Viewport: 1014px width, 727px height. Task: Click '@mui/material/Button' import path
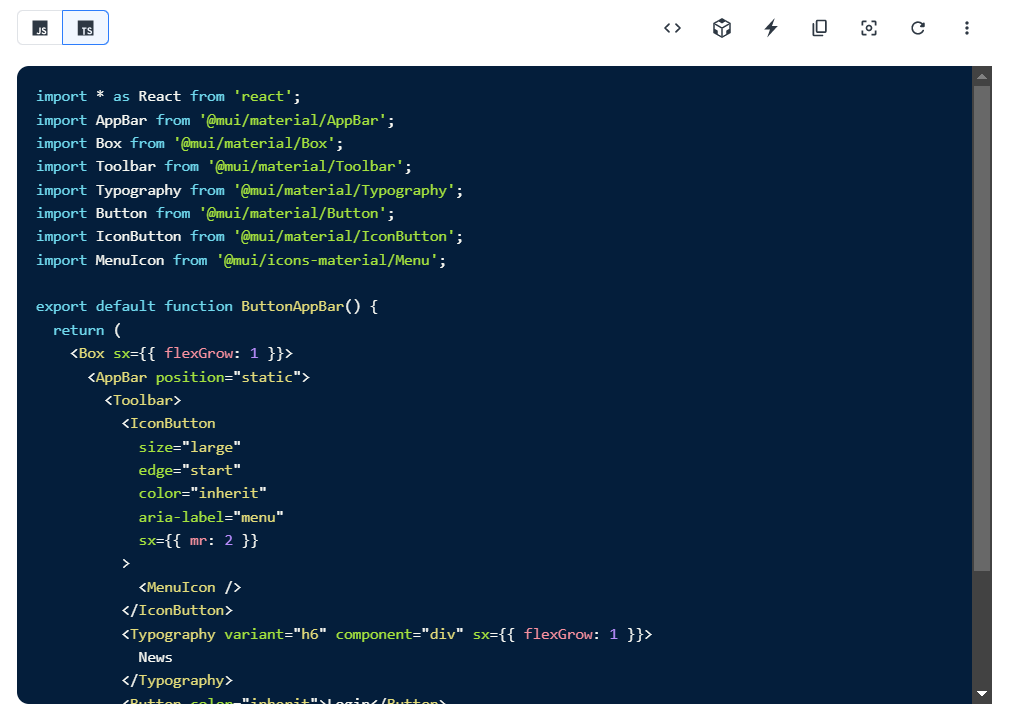(292, 213)
